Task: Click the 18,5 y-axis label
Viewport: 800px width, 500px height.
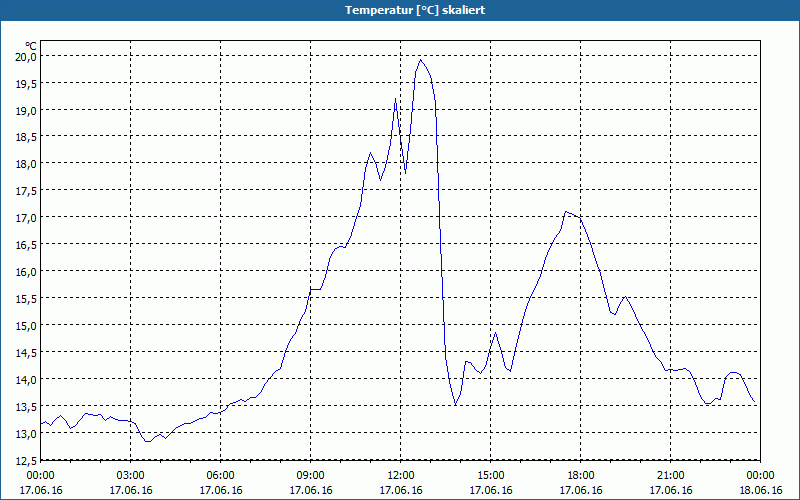Action: 24,137
